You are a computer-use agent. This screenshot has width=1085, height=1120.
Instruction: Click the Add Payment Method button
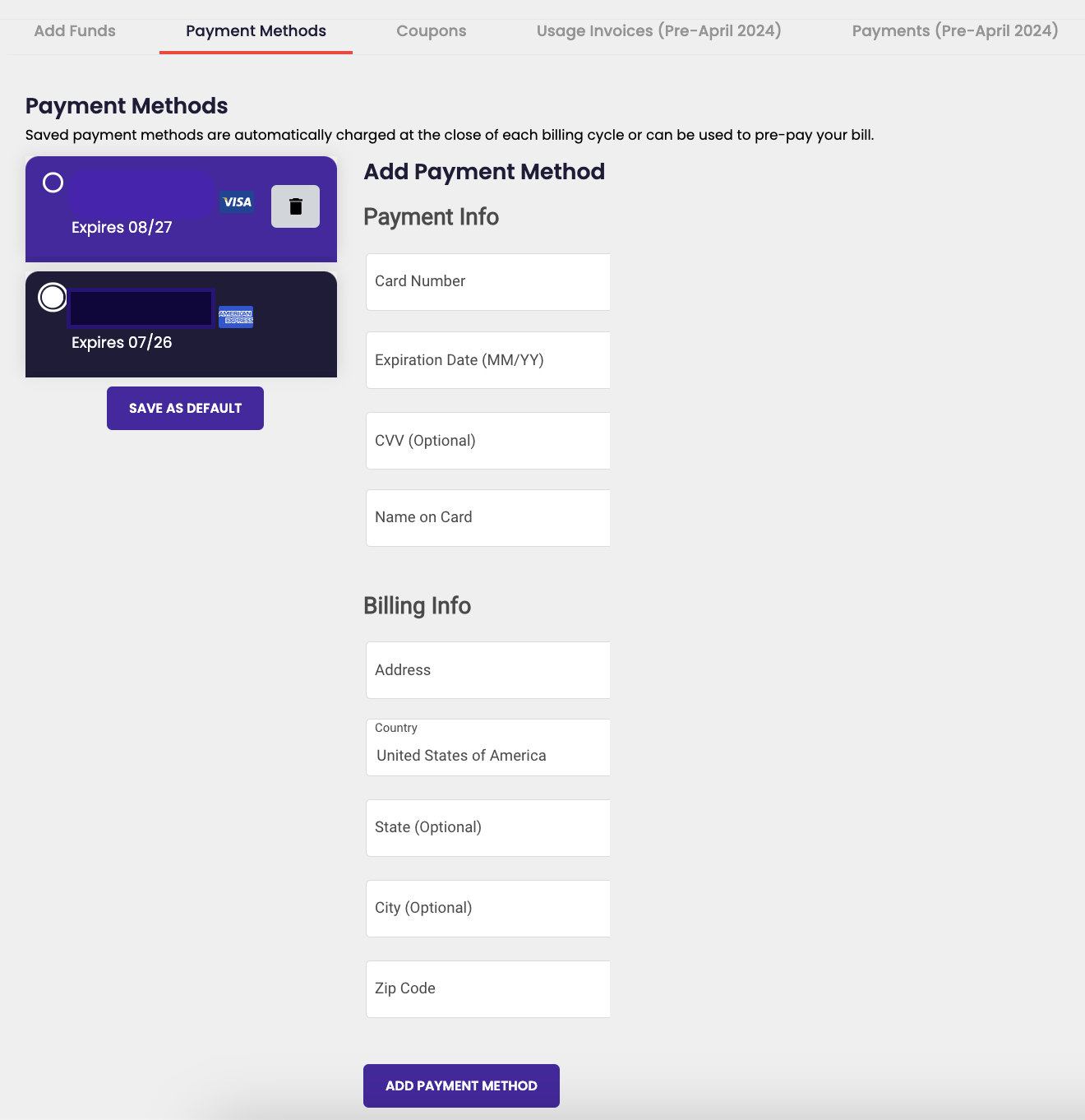(x=461, y=1085)
